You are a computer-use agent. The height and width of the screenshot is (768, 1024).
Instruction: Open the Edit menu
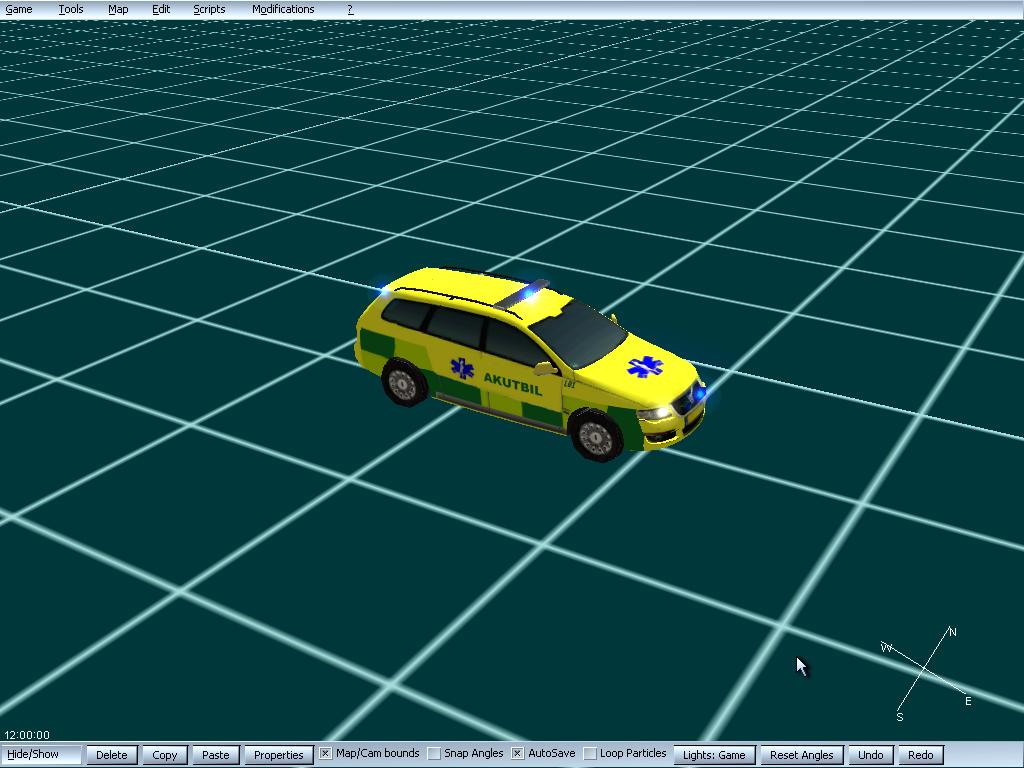point(161,9)
